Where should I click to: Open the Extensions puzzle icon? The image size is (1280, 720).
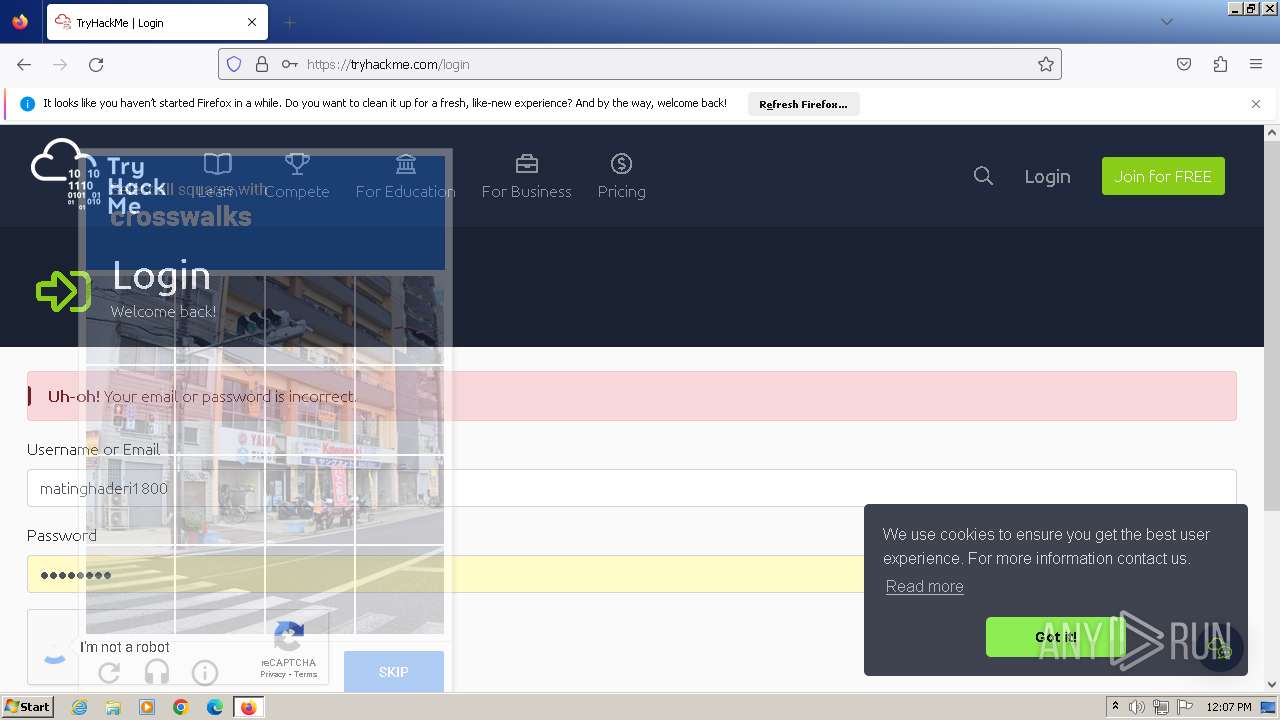tap(1220, 64)
